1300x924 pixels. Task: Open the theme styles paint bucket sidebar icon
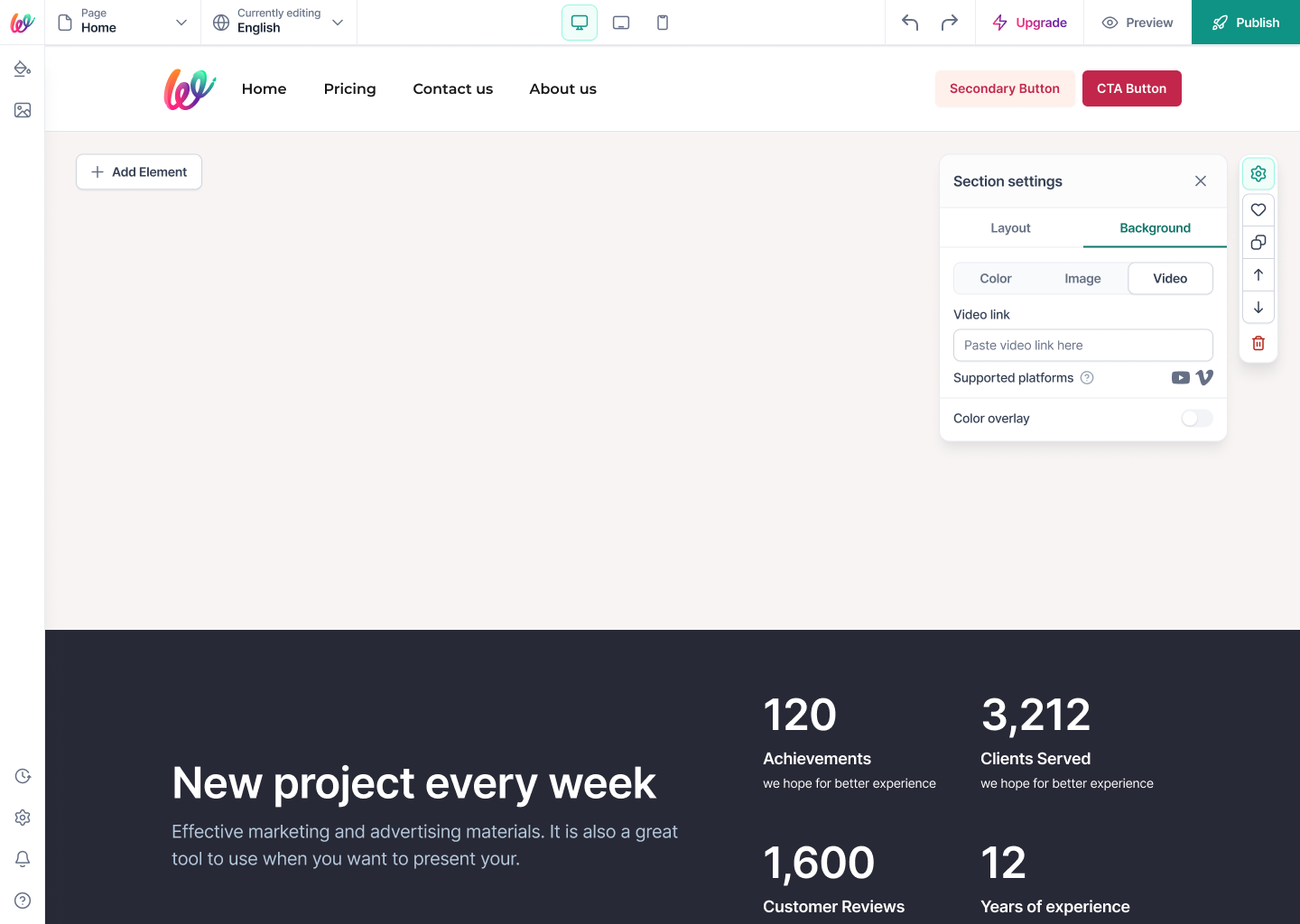click(23, 69)
